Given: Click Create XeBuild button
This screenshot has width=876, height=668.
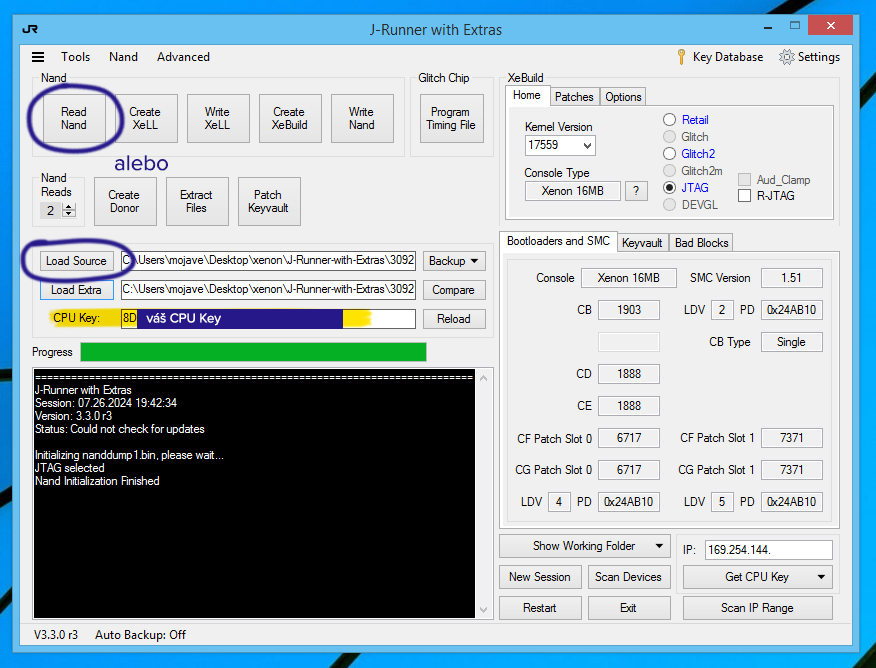Looking at the screenshot, I should [289, 118].
